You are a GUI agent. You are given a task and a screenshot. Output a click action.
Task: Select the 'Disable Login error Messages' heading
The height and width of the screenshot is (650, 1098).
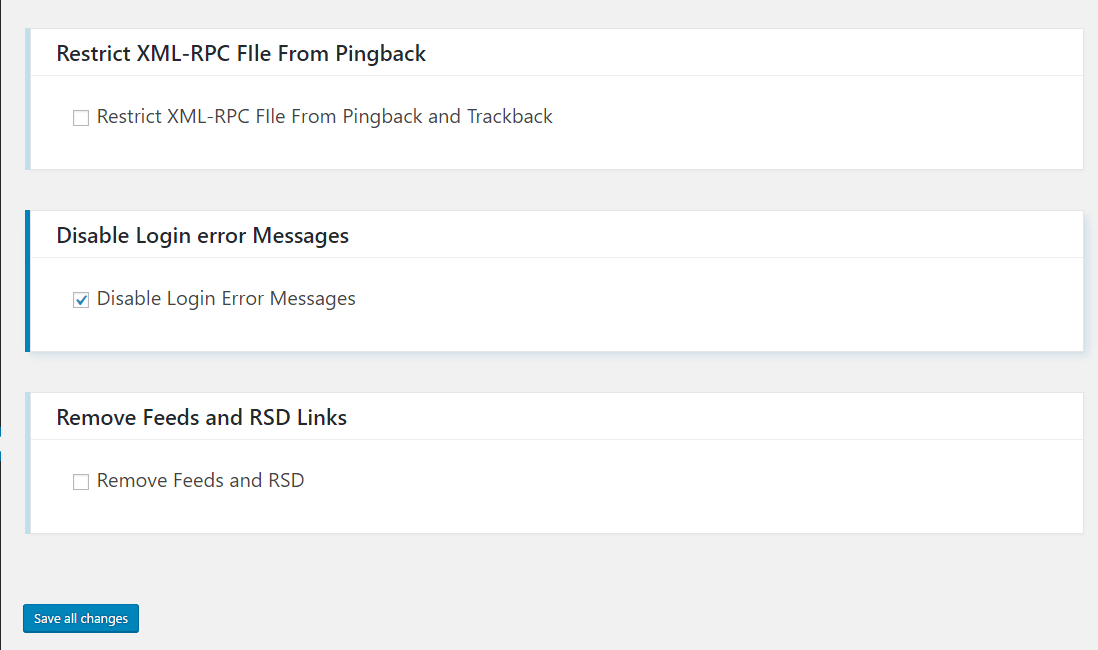point(202,235)
